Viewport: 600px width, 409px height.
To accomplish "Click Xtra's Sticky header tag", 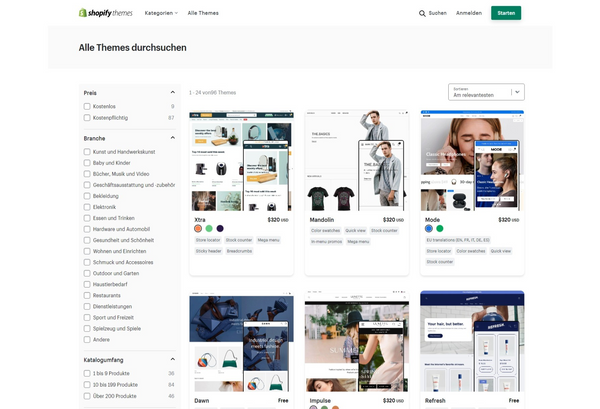I will point(209,251).
